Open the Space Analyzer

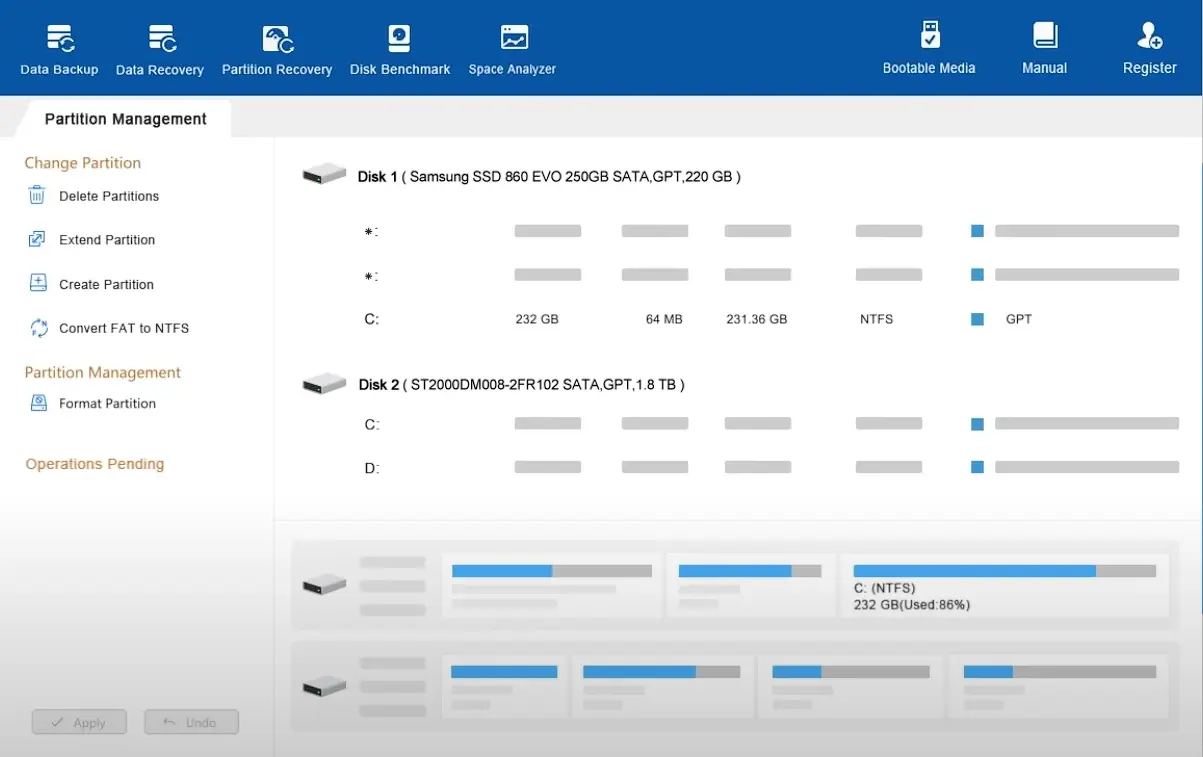[x=512, y=51]
